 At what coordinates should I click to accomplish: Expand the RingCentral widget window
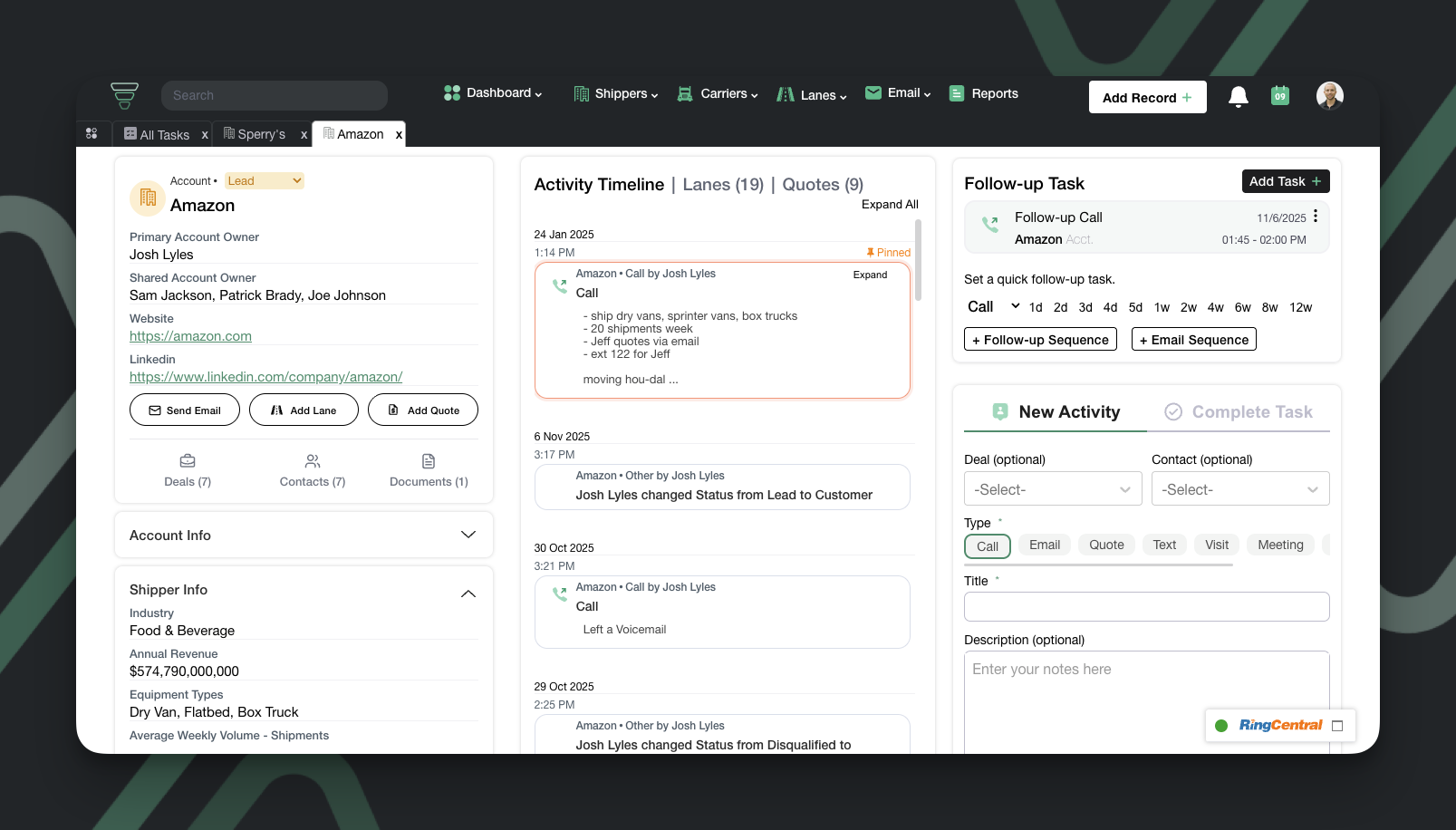pos(1337,726)
